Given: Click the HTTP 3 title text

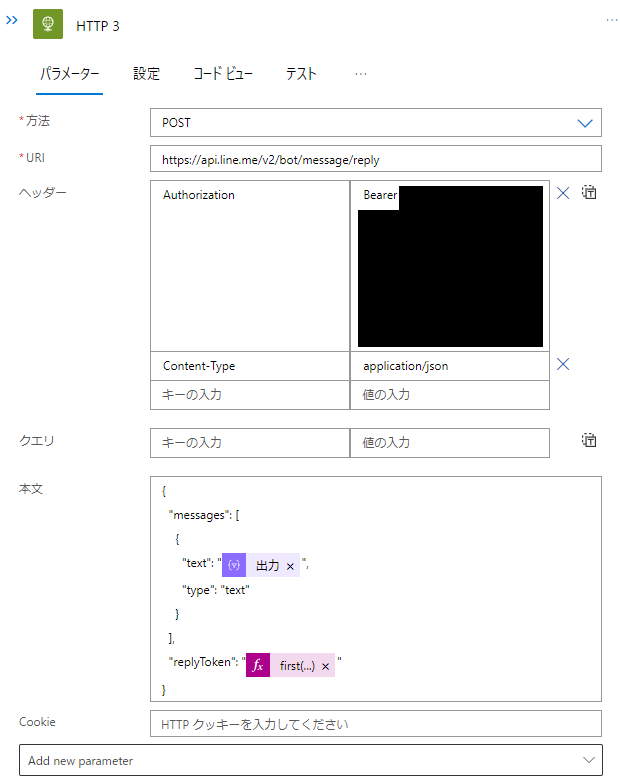Looking at the screenshot, I should coord(98,26).
